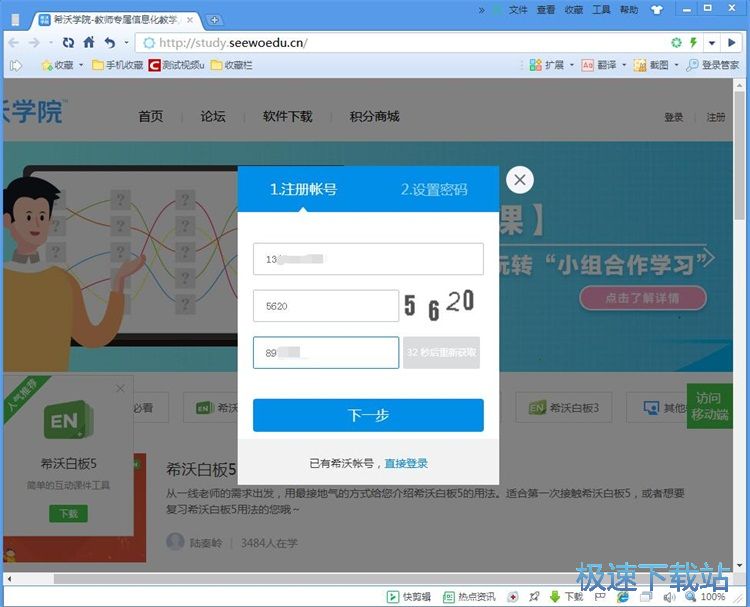Open the 工具 menu
Viewport: 750px width, 607px height.
[x=601, y=10]
